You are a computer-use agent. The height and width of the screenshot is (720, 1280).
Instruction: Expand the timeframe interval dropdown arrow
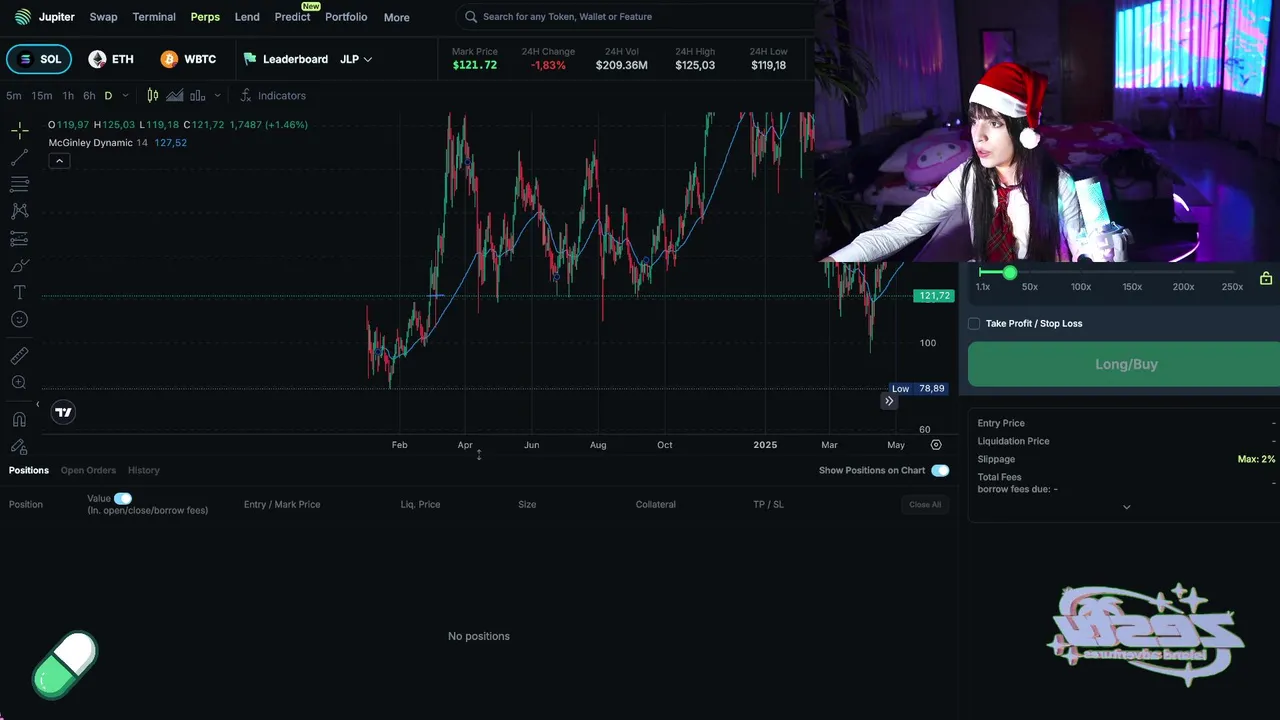[125, 96]
